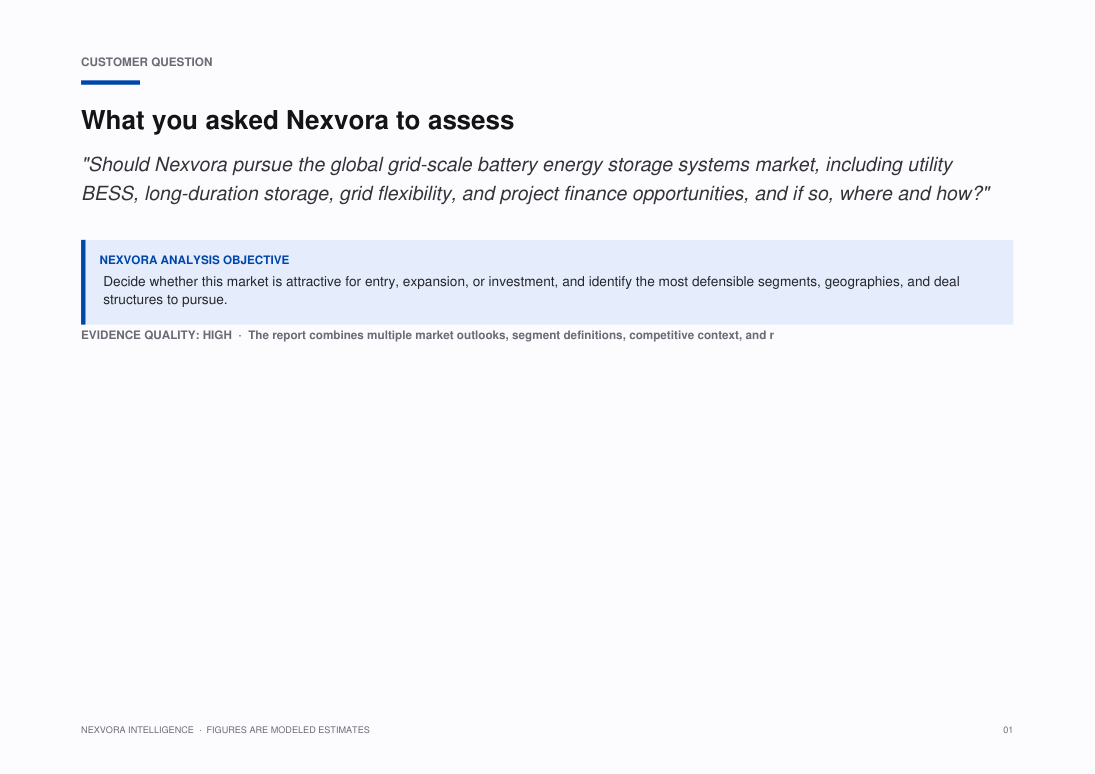
Task: Click the title What you asked Nexvora to assess
Action: point(297,120)
